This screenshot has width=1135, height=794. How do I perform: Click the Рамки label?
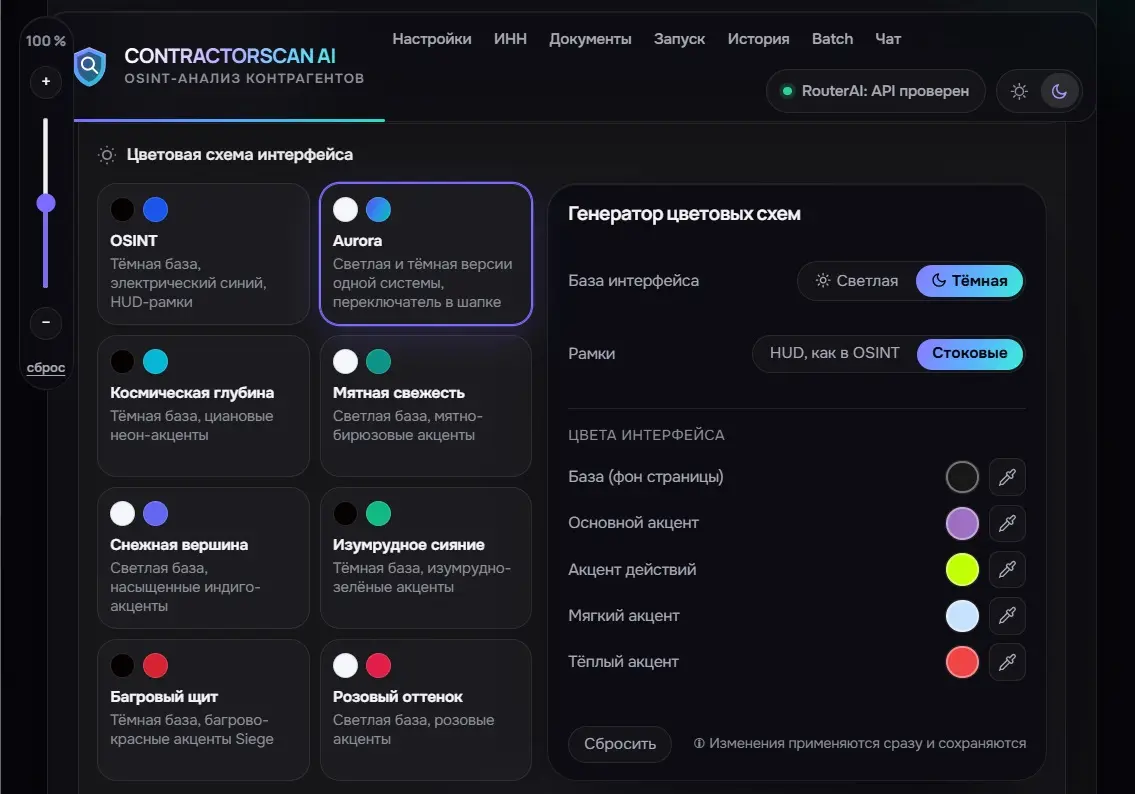[x=591, y=354]
